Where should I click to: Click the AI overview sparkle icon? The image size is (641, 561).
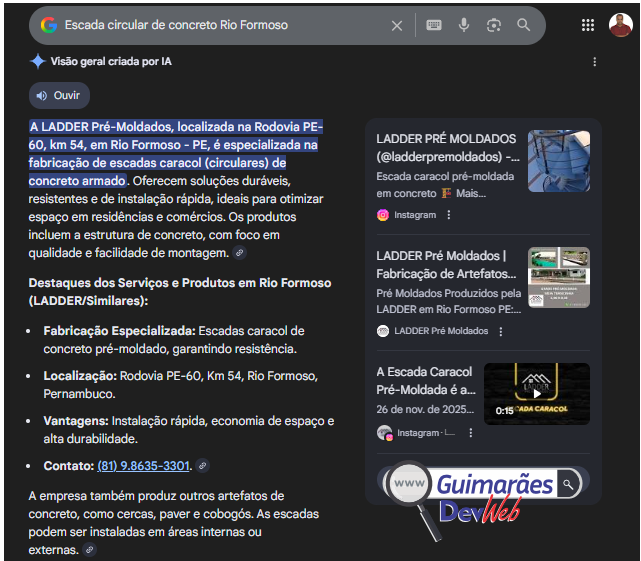coord(38,61)
